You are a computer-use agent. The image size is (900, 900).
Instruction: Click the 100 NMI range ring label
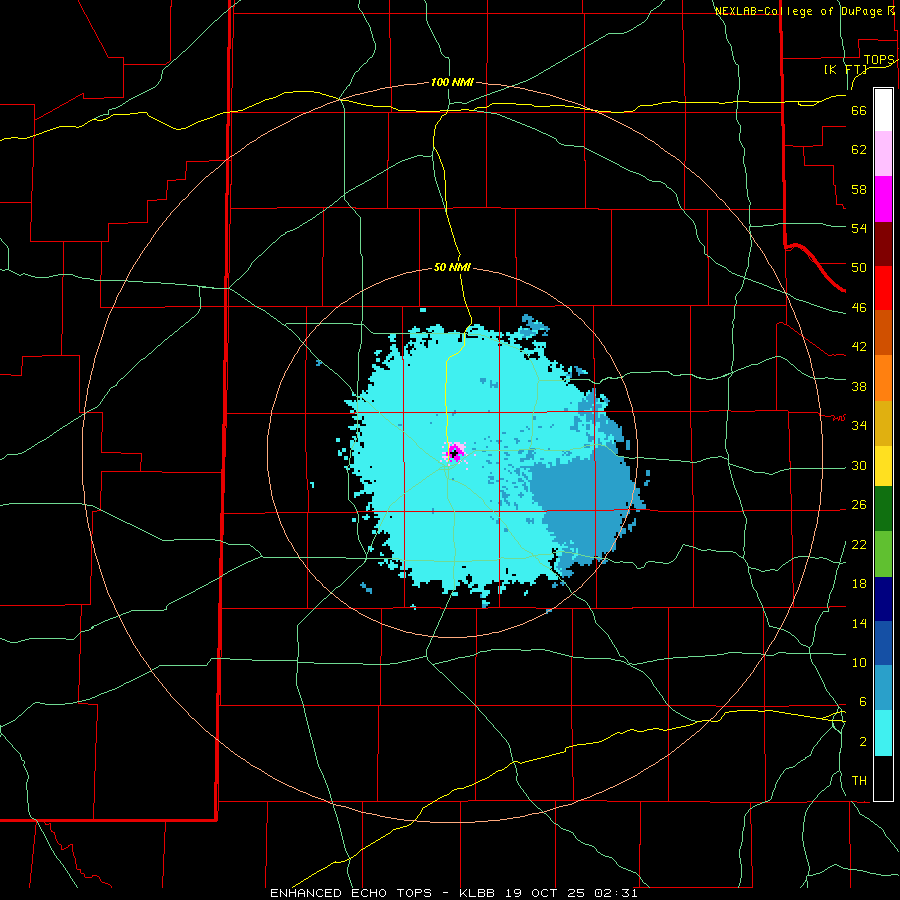(452, 83)
